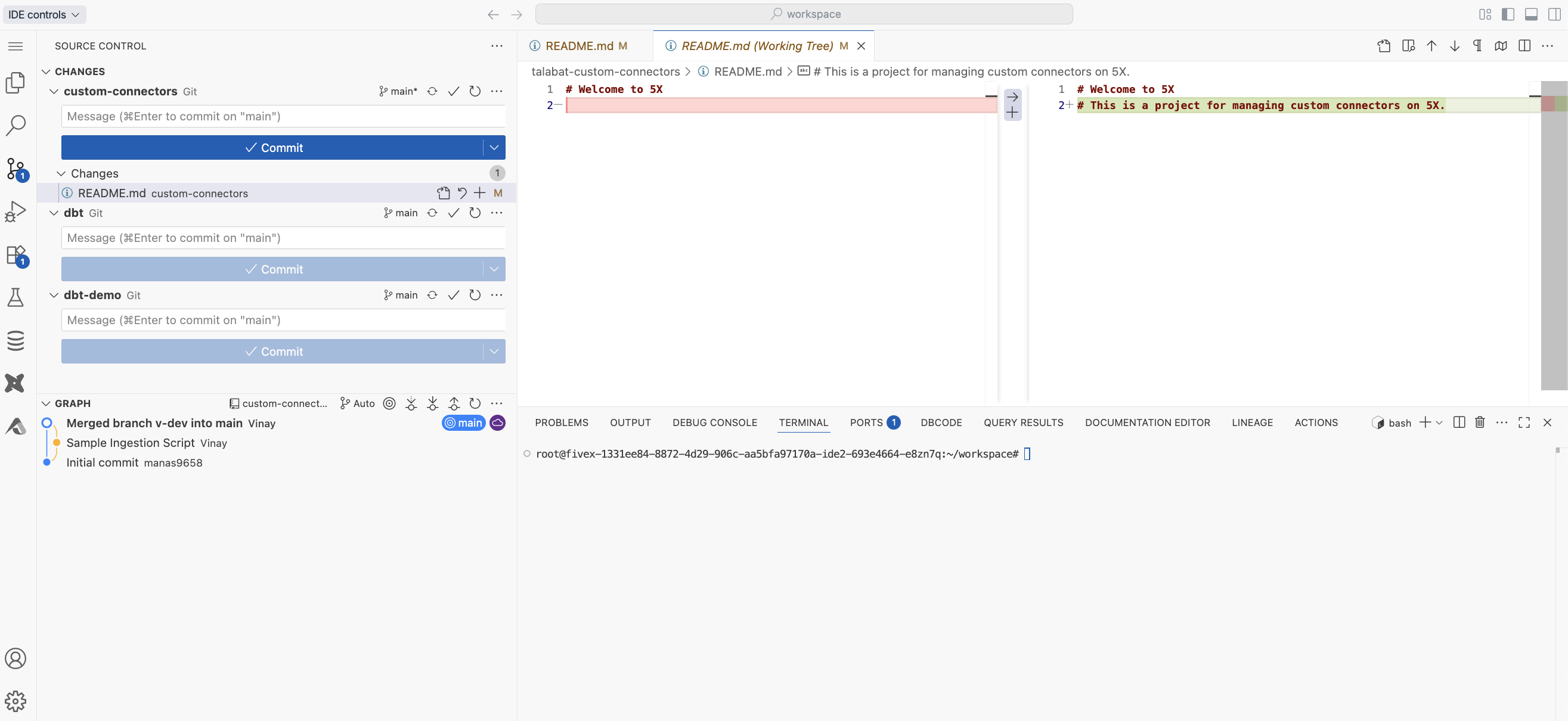Refresh the custom-connectors repository

point(475,91)
